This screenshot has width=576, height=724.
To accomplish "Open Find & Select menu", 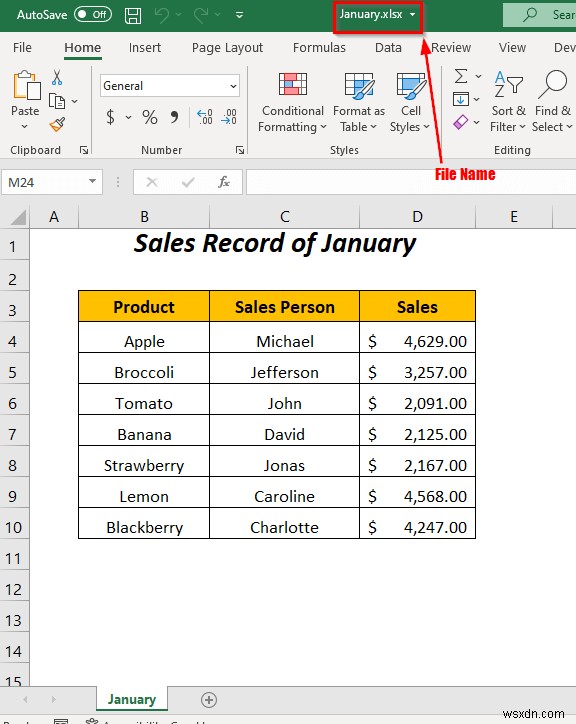I will [552, 103].
